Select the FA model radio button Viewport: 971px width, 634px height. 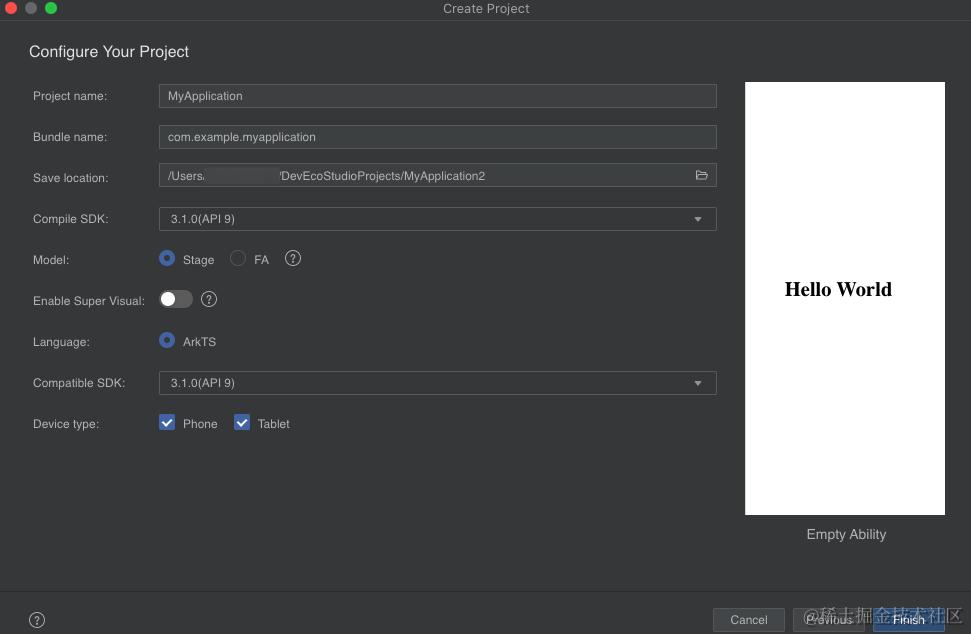click(x=238, y=259)
